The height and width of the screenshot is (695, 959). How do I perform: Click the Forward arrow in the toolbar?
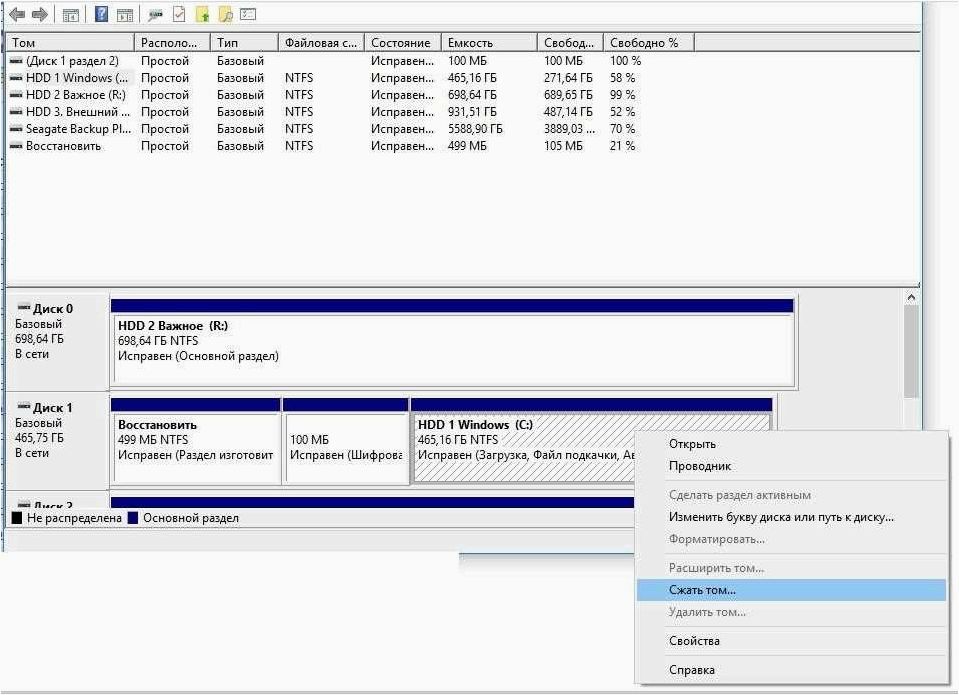40,14
